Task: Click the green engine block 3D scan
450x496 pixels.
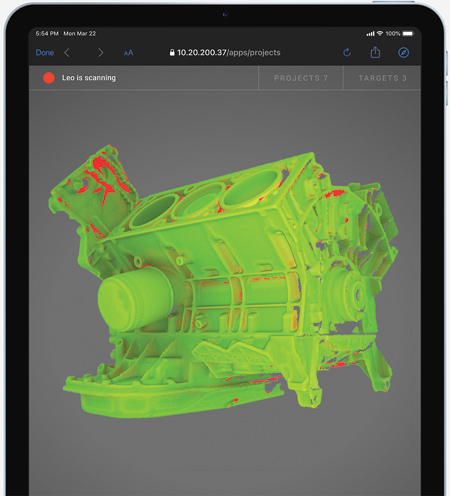Action: (x=223, y=281)
